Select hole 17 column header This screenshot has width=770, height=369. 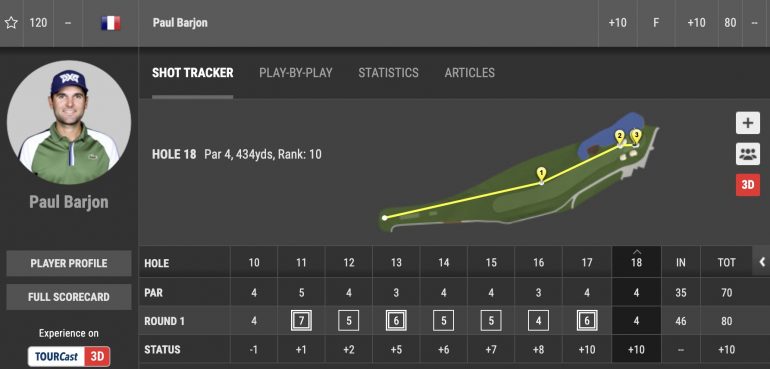[587, 263]
